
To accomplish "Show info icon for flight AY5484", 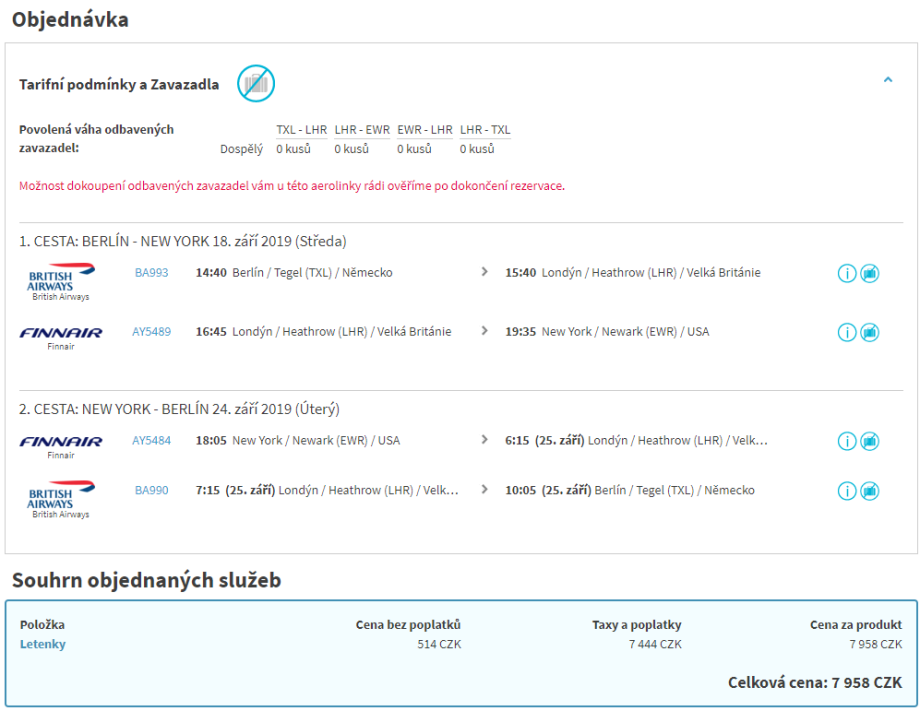I will click(x=847, y=441).
